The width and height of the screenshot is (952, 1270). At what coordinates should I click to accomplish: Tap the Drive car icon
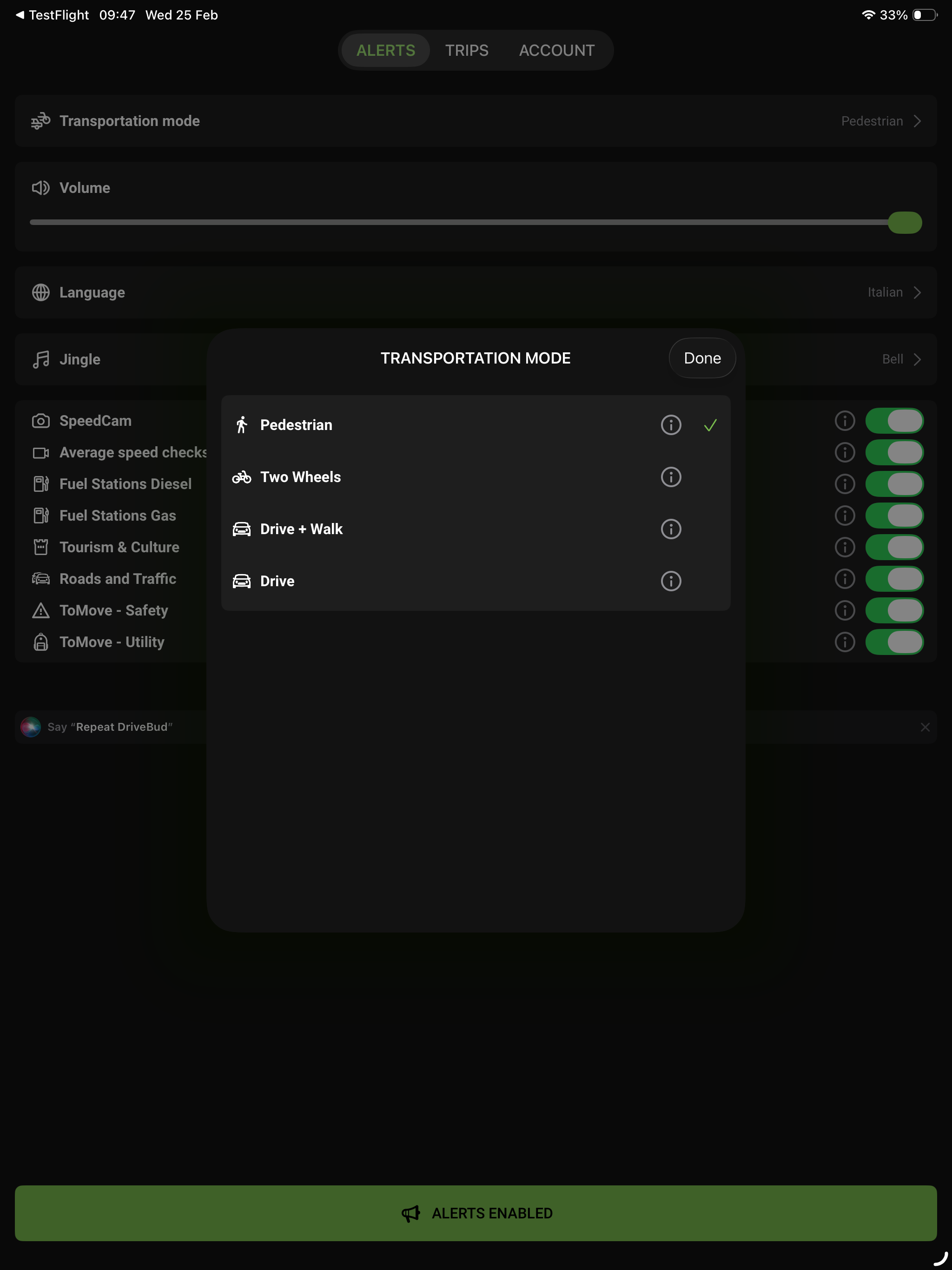[x=242, y=581]
